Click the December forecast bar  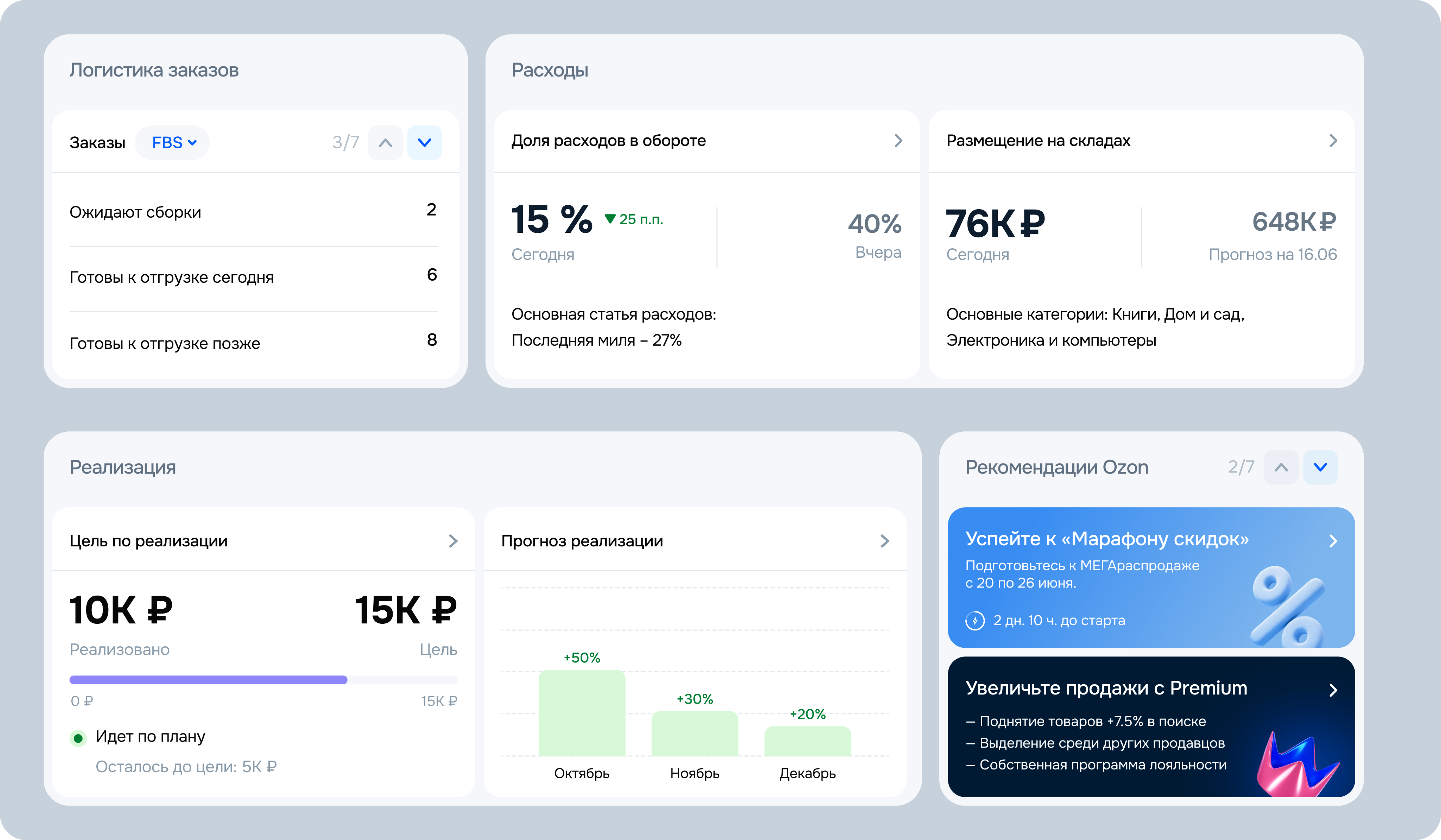807,741
